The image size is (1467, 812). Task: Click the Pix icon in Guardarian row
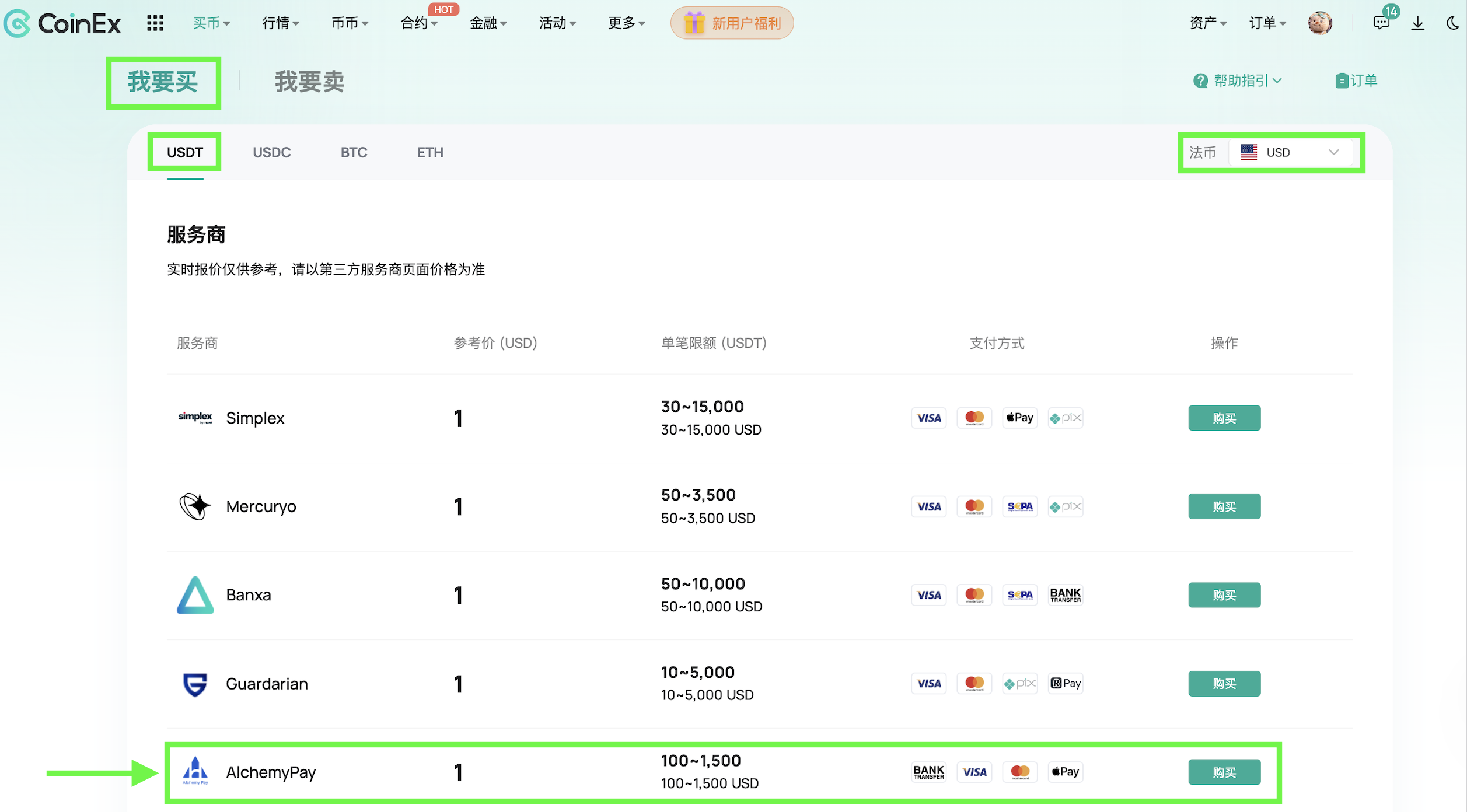(x=1020, y=683)
